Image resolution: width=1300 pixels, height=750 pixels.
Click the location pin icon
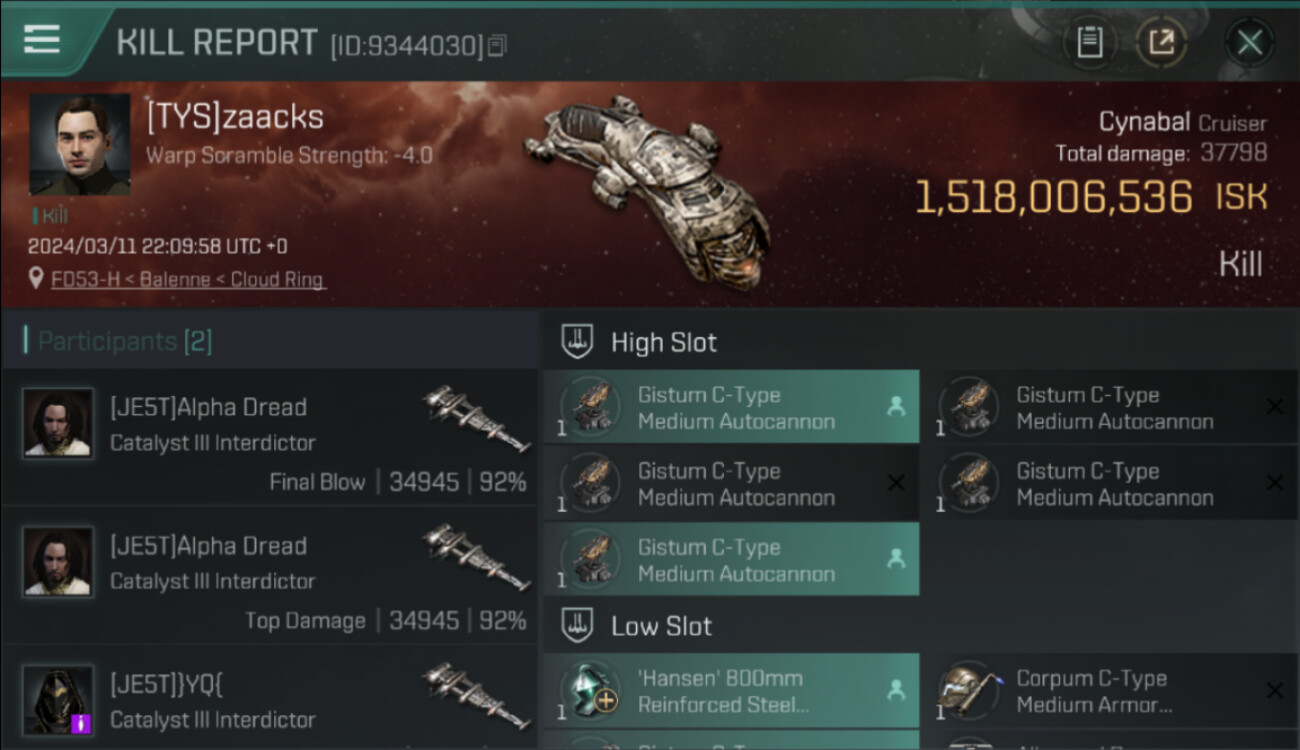point(37,279)
